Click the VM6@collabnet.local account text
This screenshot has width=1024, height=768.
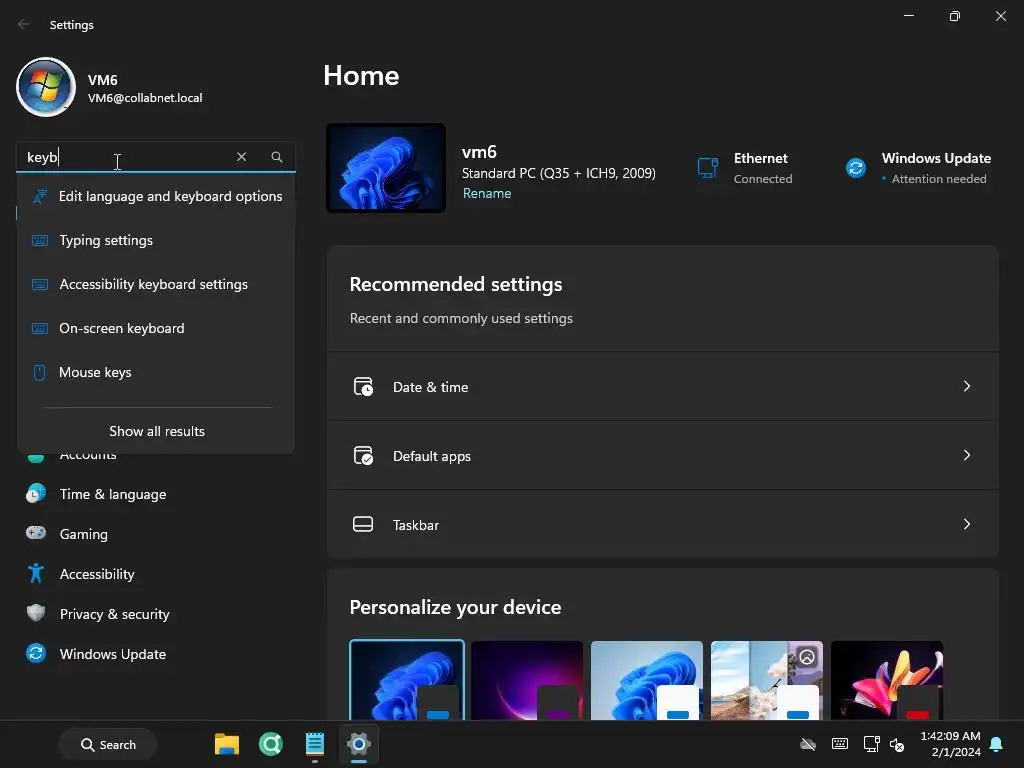tap(145, 98)
